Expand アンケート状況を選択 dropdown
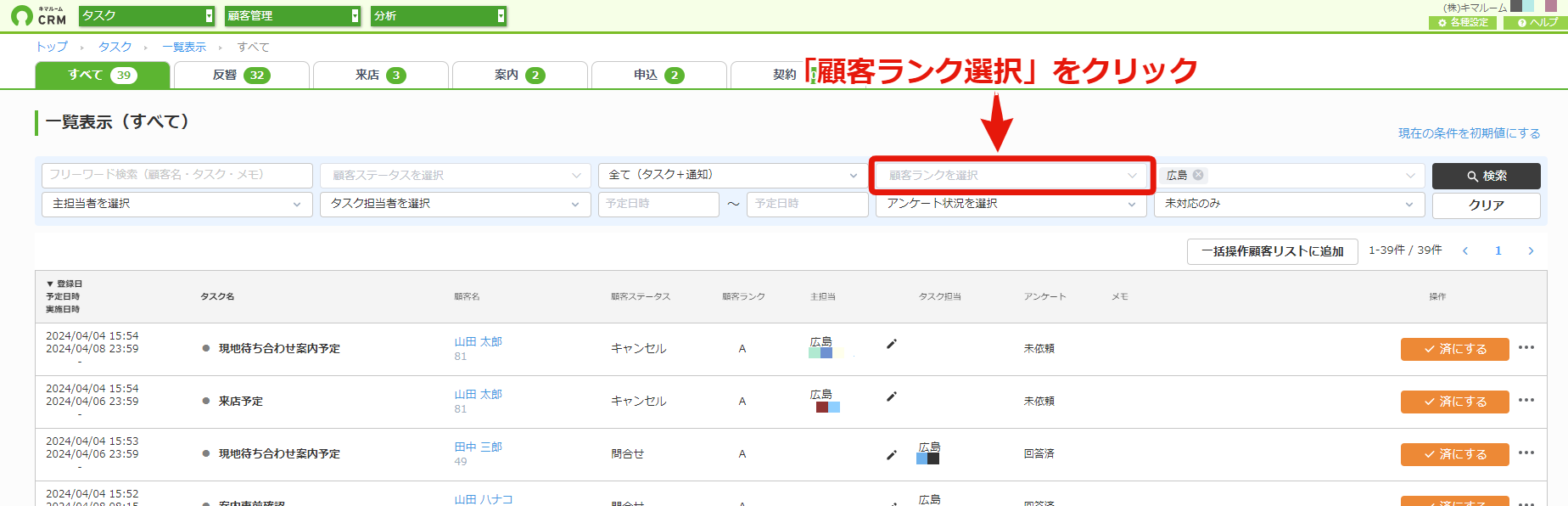 (x=1011, y=204)
